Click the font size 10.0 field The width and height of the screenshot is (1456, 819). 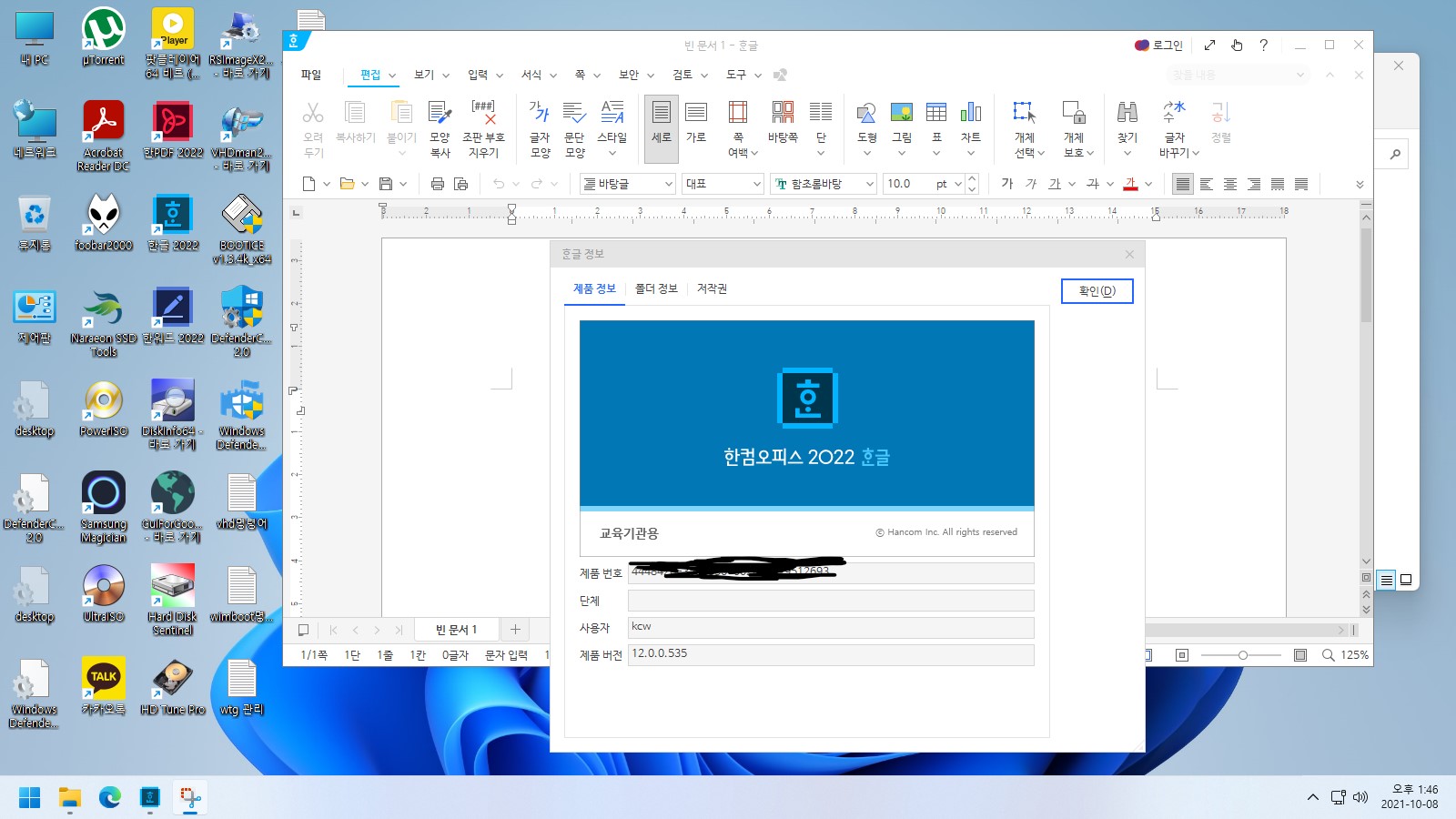pyautogui.click(x=908, y=184)
